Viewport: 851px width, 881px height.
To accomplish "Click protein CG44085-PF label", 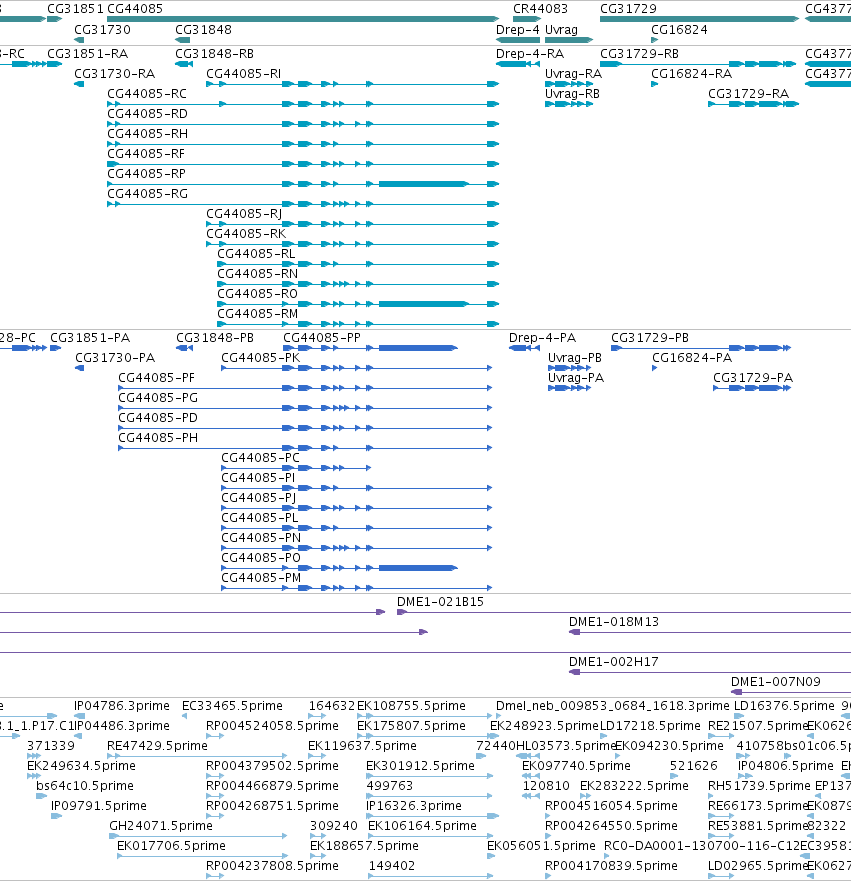I will tap(157, 378).
